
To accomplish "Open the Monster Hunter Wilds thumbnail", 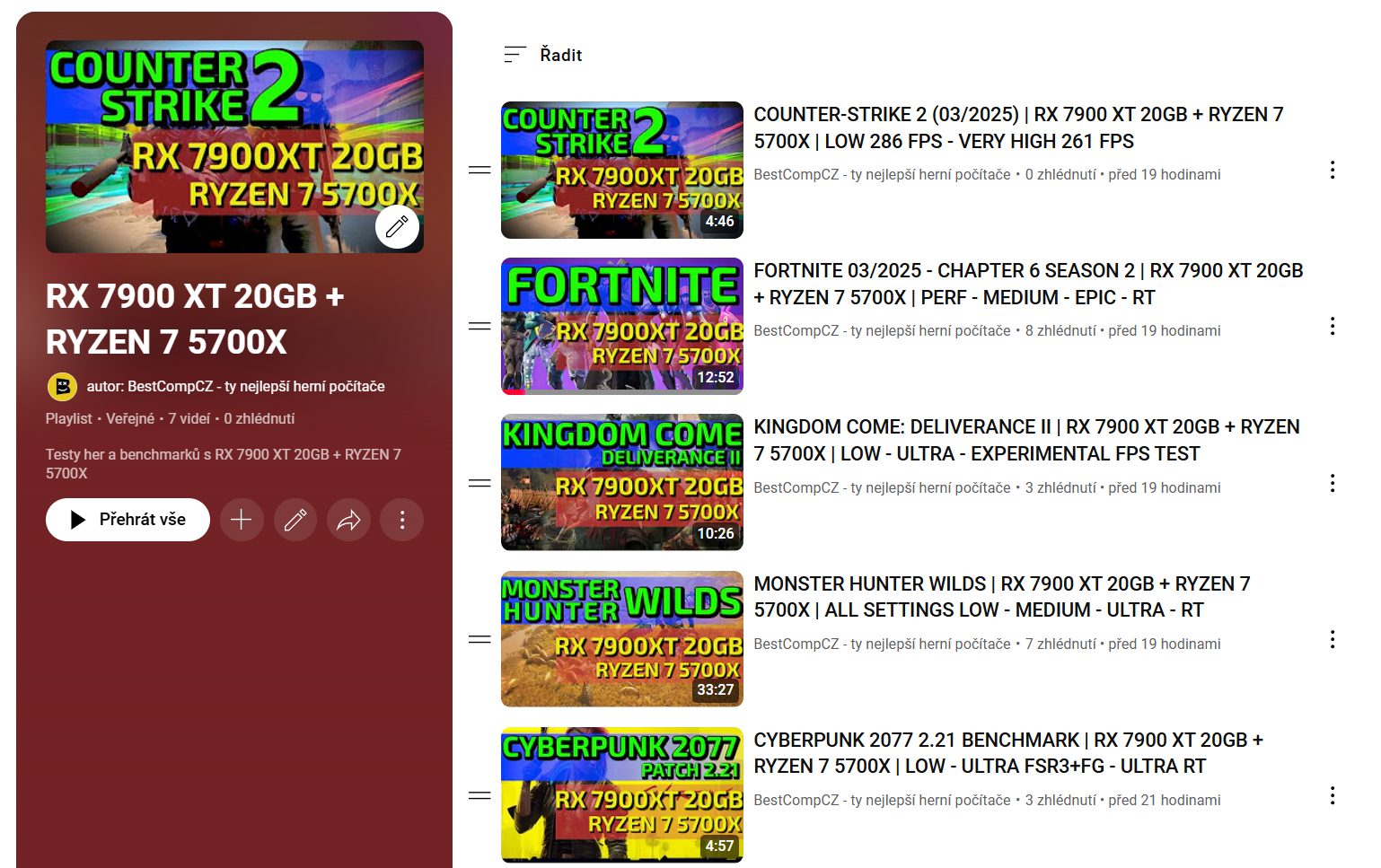I will point(622,639).
